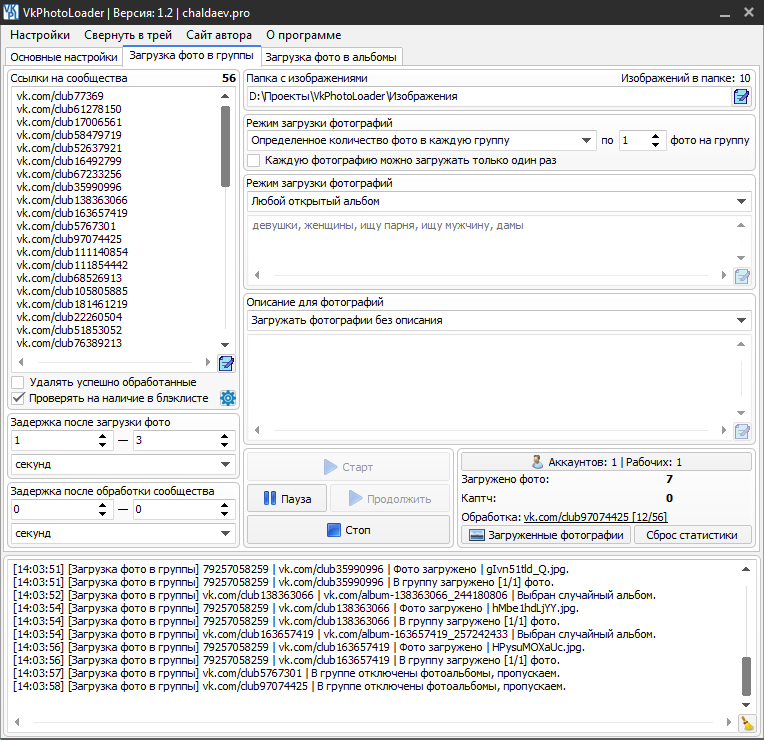
Task: Clear the log with the broom icon
Action: pos(746,723)
